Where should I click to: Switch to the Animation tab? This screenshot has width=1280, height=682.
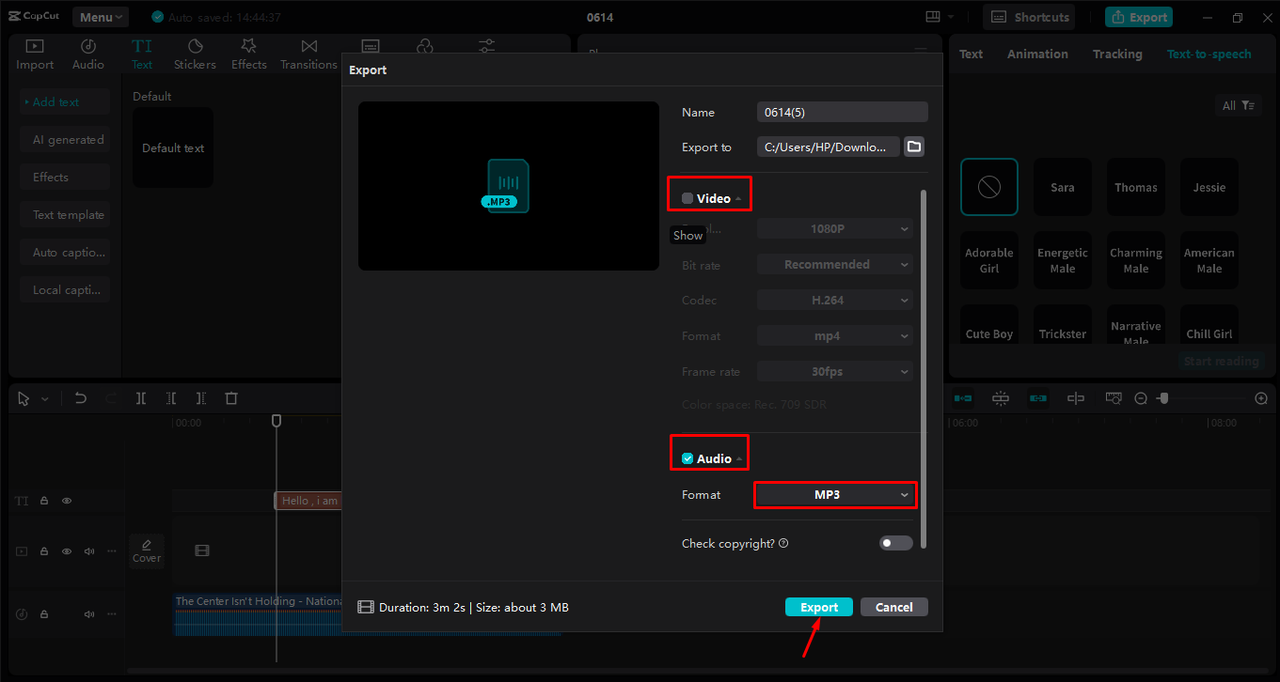click(1037, 54)
